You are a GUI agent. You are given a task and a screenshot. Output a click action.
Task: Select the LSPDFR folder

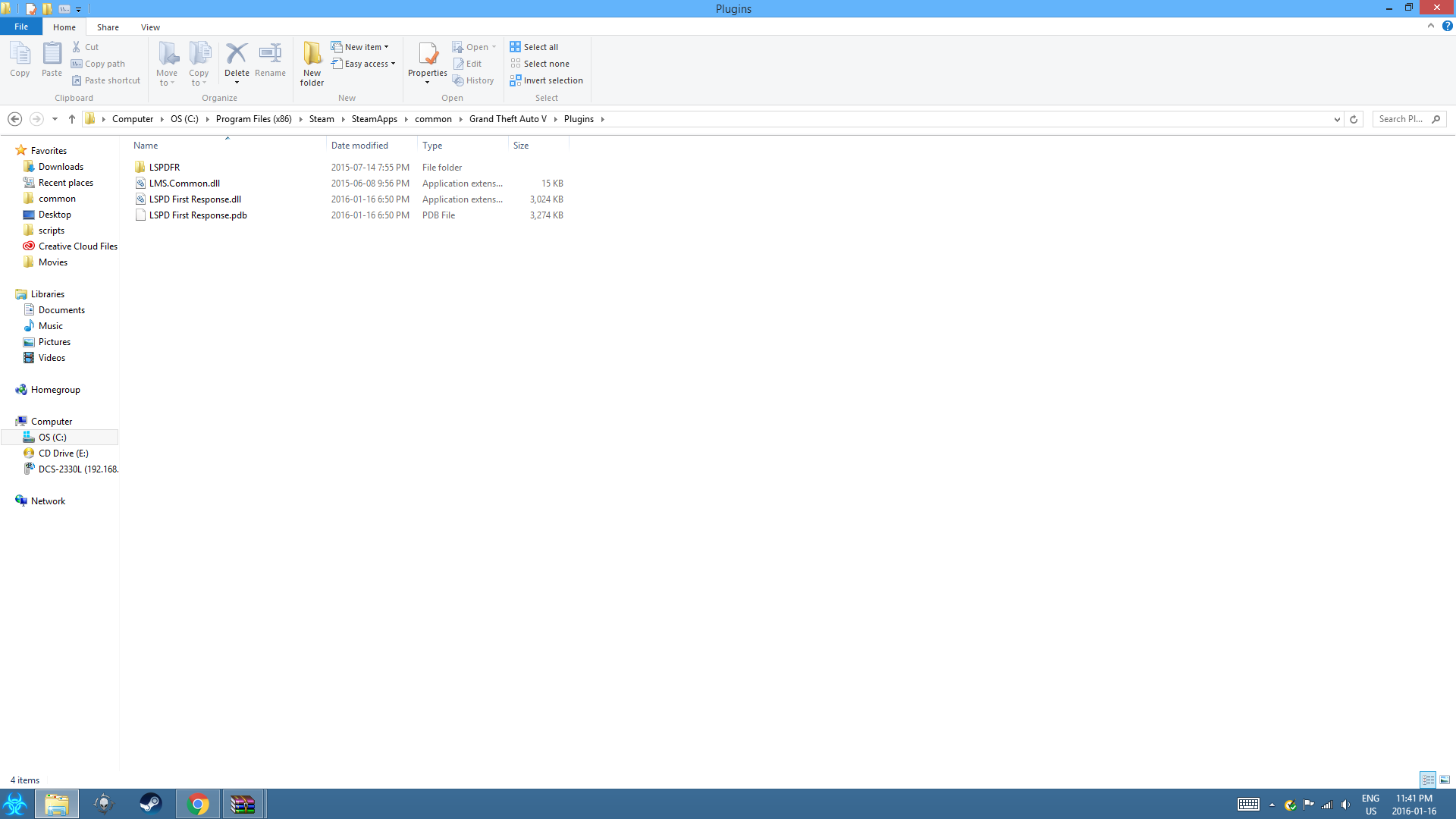(165, 168)
